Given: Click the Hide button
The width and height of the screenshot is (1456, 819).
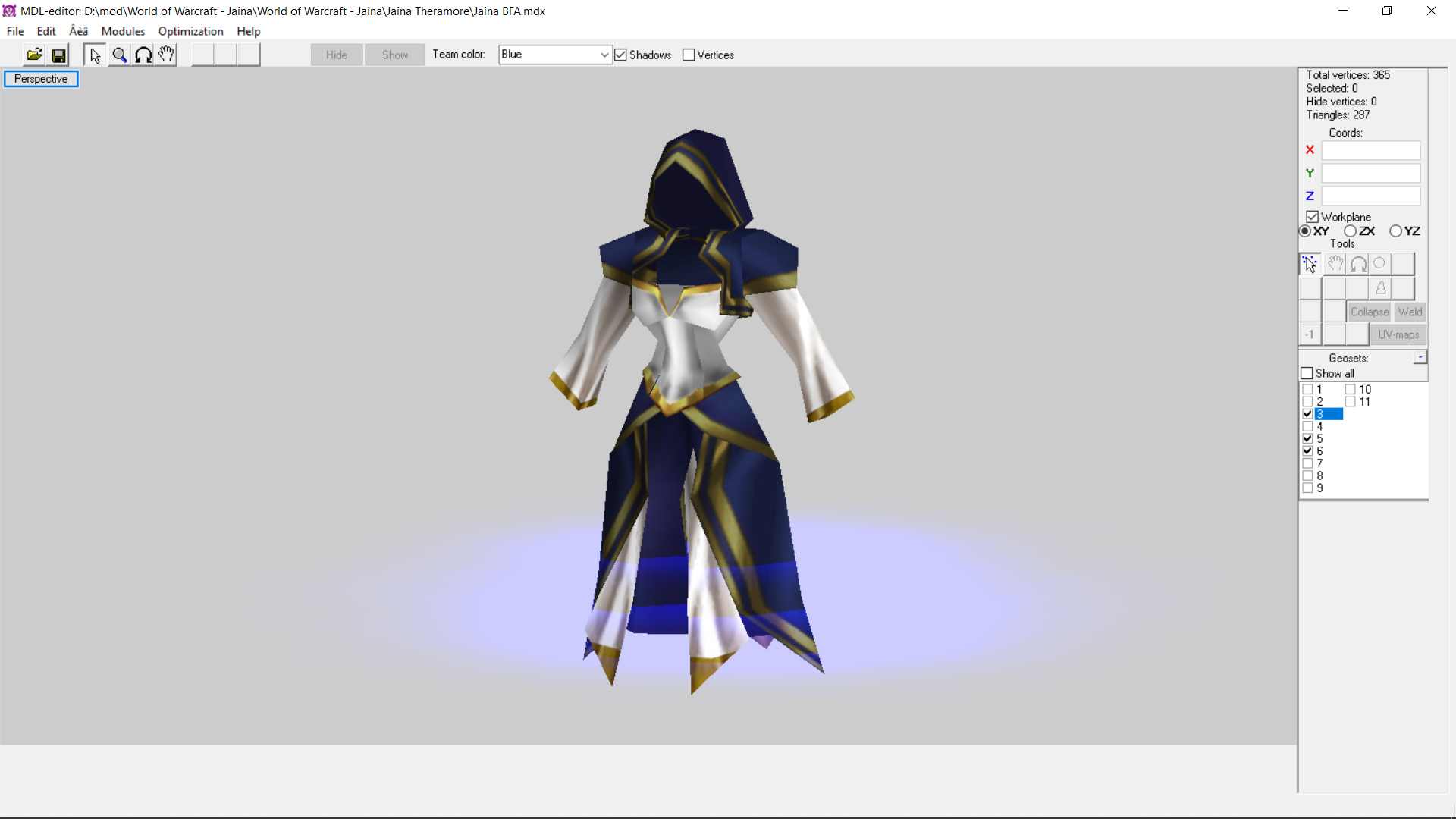Looking at the screenshot, I should click(x=337, y=55).
